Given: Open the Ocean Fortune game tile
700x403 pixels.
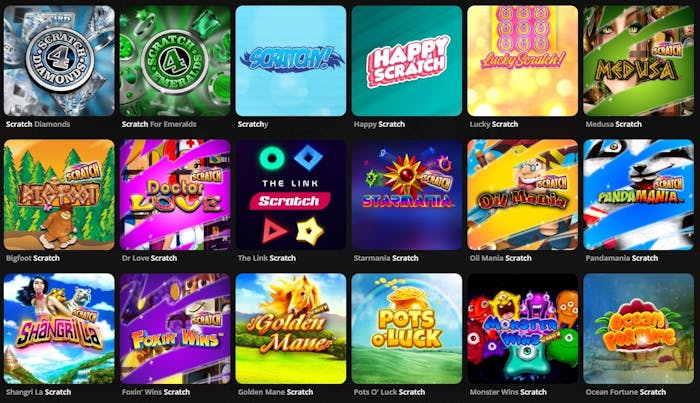Looking at the screenshot, I should tap(638, 328).
